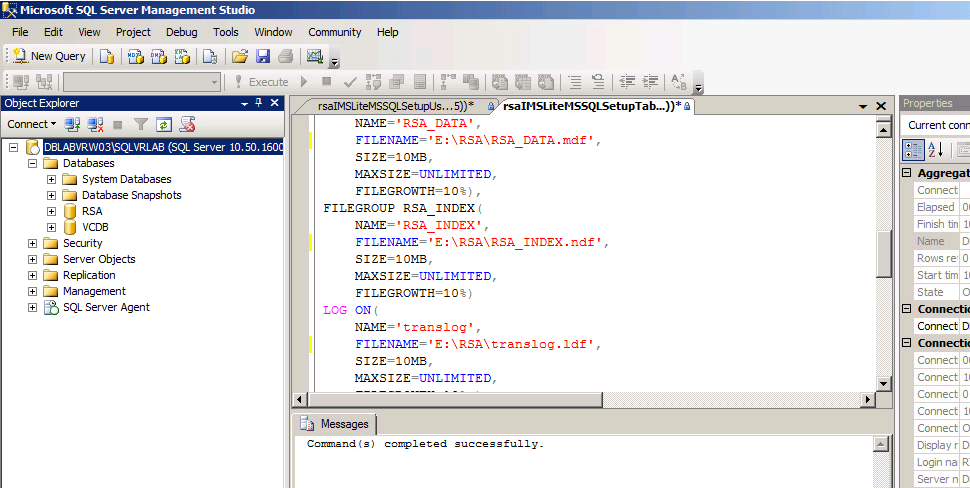The image size is (970, 488).
Task: Open the Debug menu
Action: 182,32
